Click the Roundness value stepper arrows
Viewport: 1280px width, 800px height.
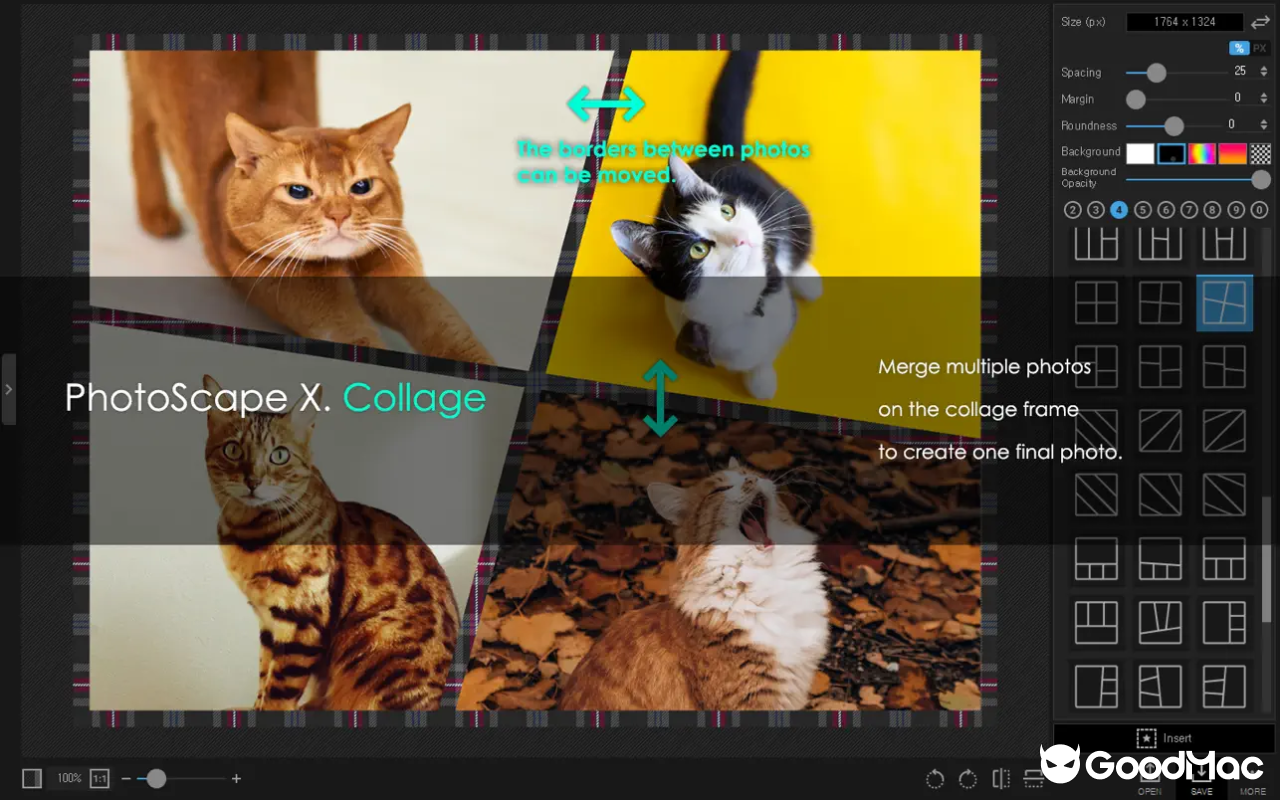1264,125
